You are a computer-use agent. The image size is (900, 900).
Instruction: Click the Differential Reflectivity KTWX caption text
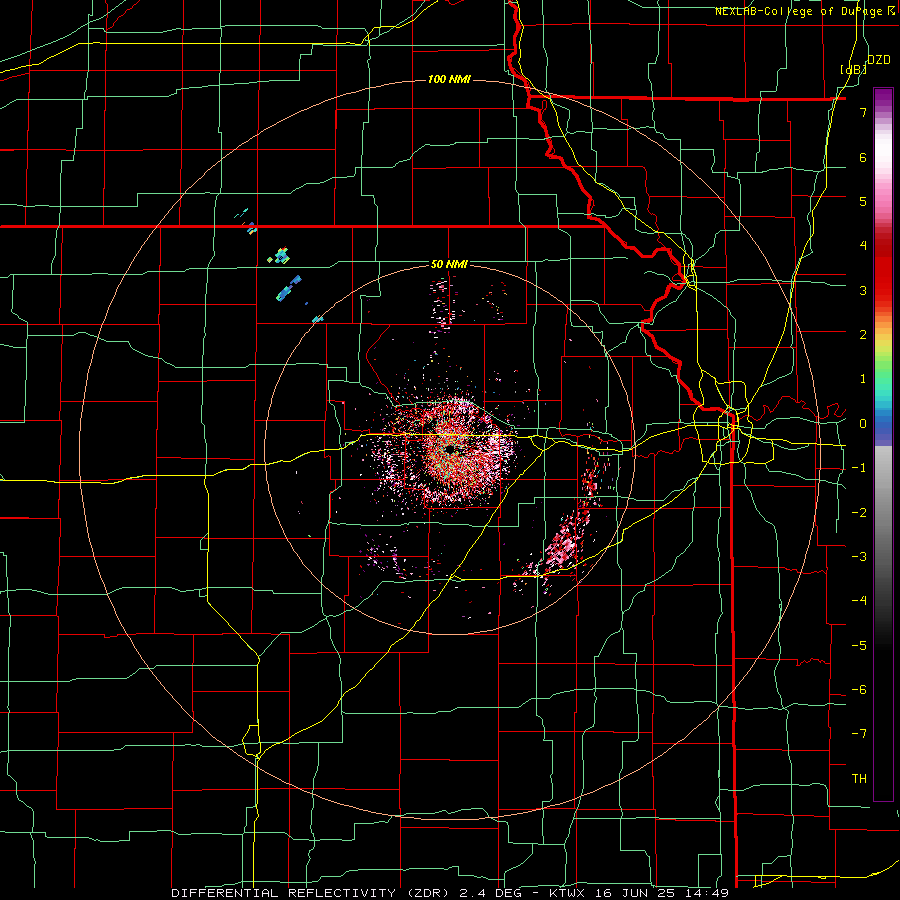pos(450,893)
